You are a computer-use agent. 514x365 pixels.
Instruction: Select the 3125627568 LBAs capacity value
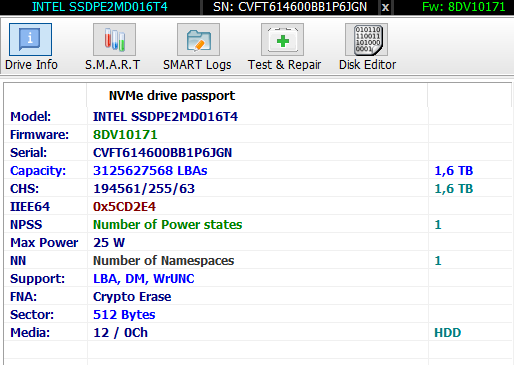[150, 171]
